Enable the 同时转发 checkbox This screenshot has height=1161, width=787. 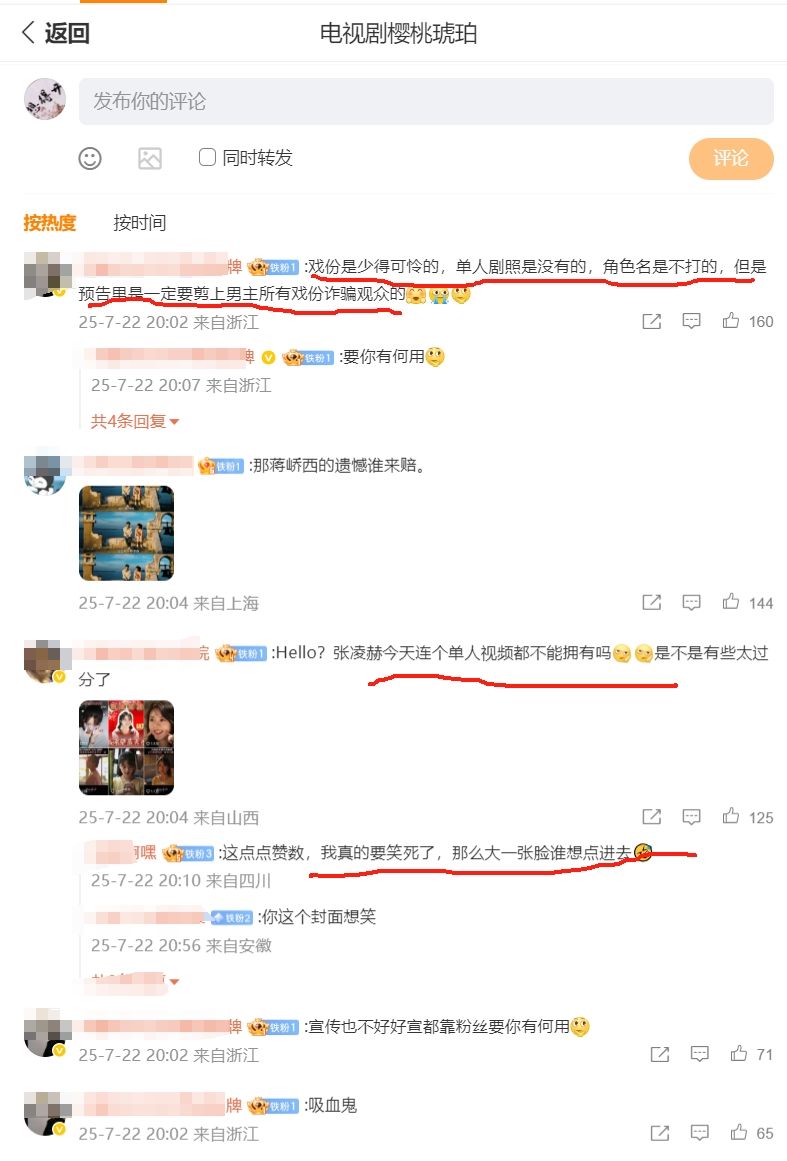coord(207,157)
